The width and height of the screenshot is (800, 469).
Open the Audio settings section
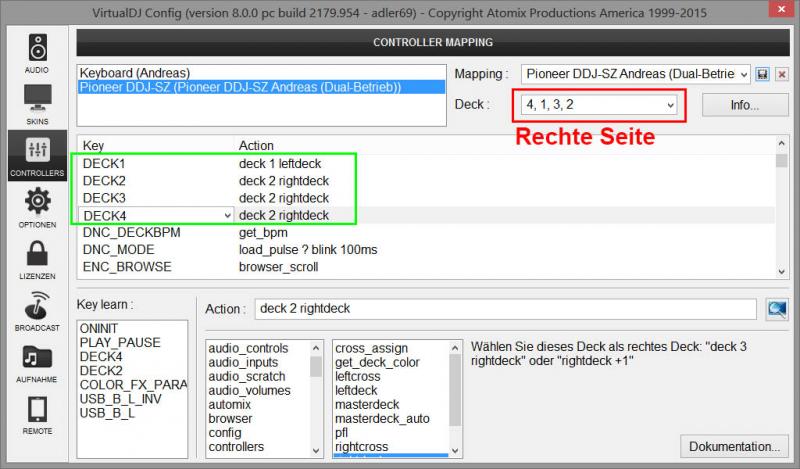37,54
